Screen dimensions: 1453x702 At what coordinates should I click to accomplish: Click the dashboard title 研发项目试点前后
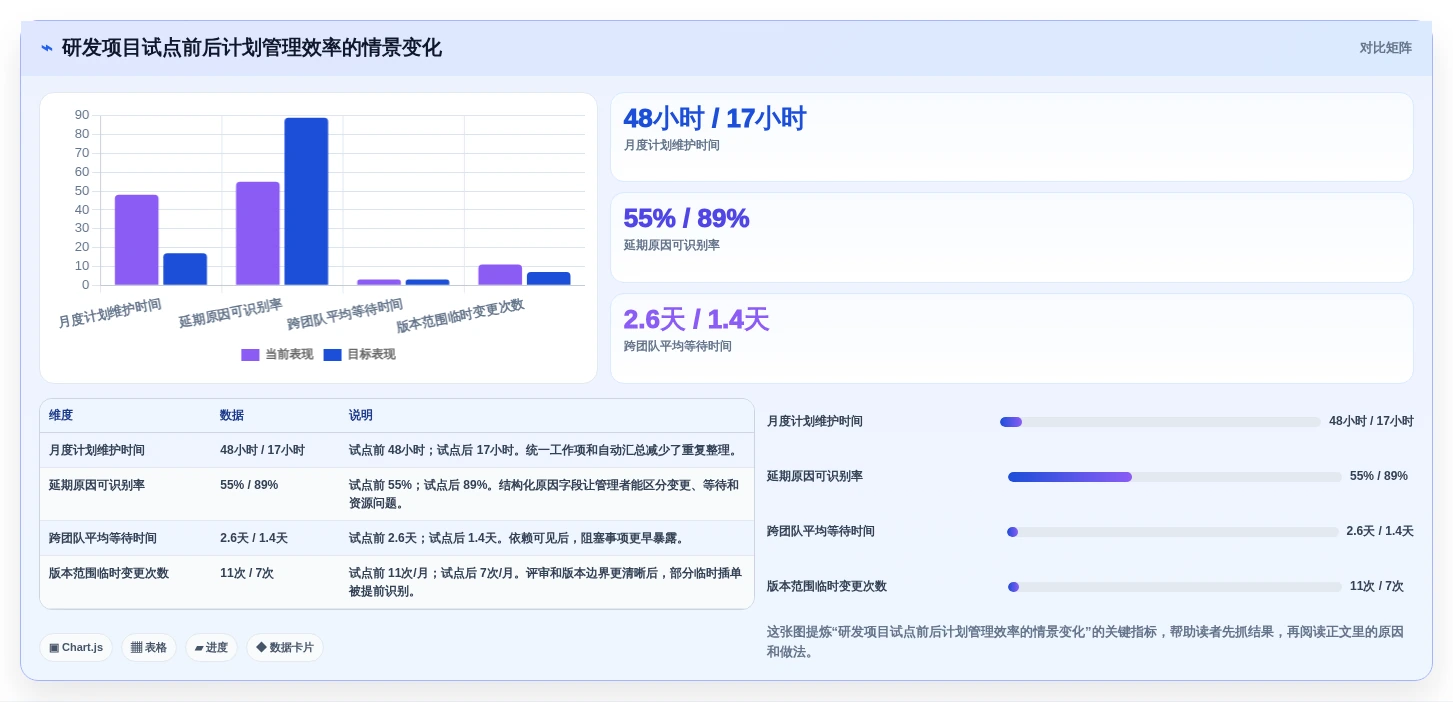pos(252,48)
